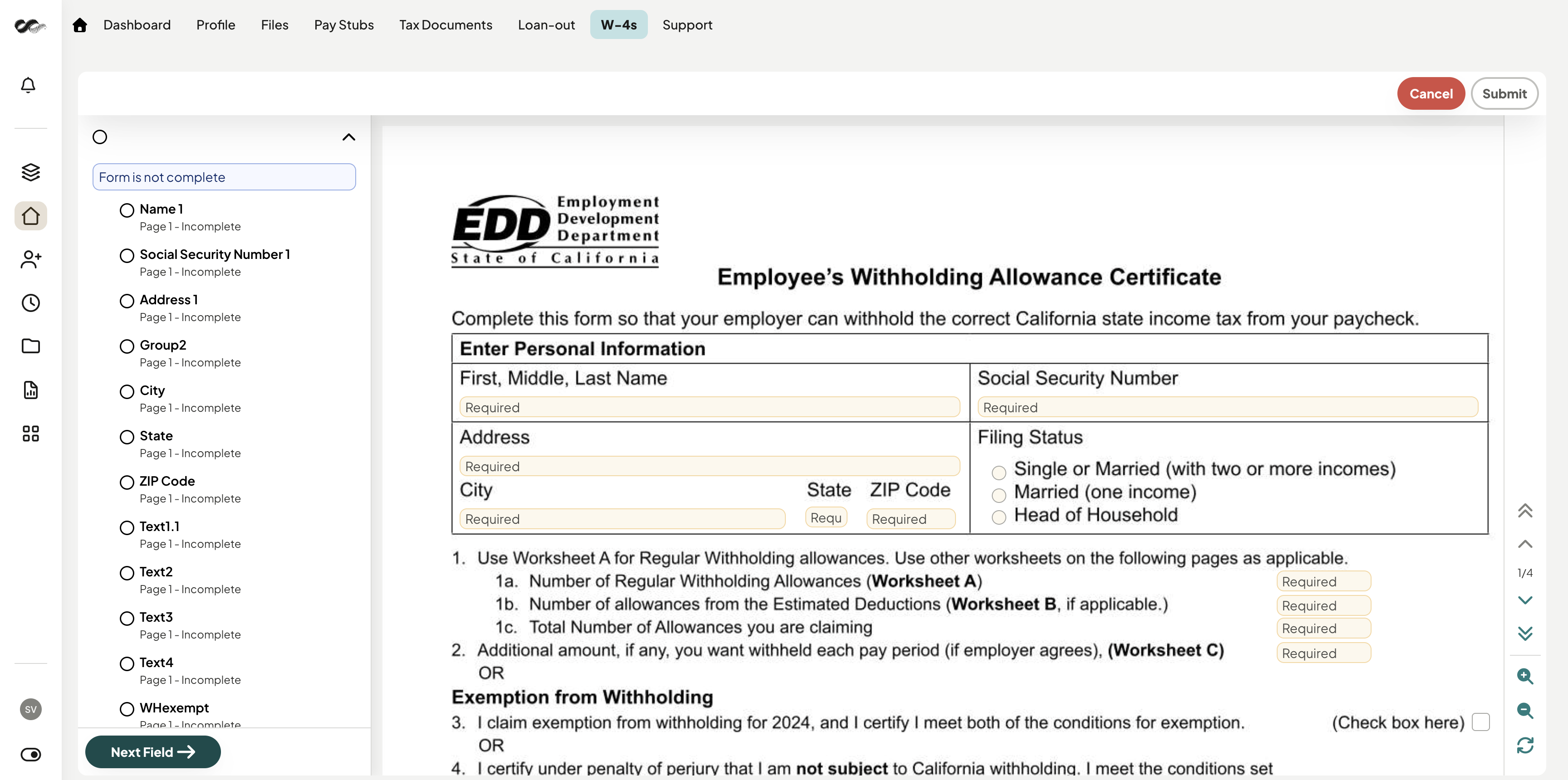Screen dimensions: 1568x780
Task: Open the Dashboard tab
Action: 137,25
